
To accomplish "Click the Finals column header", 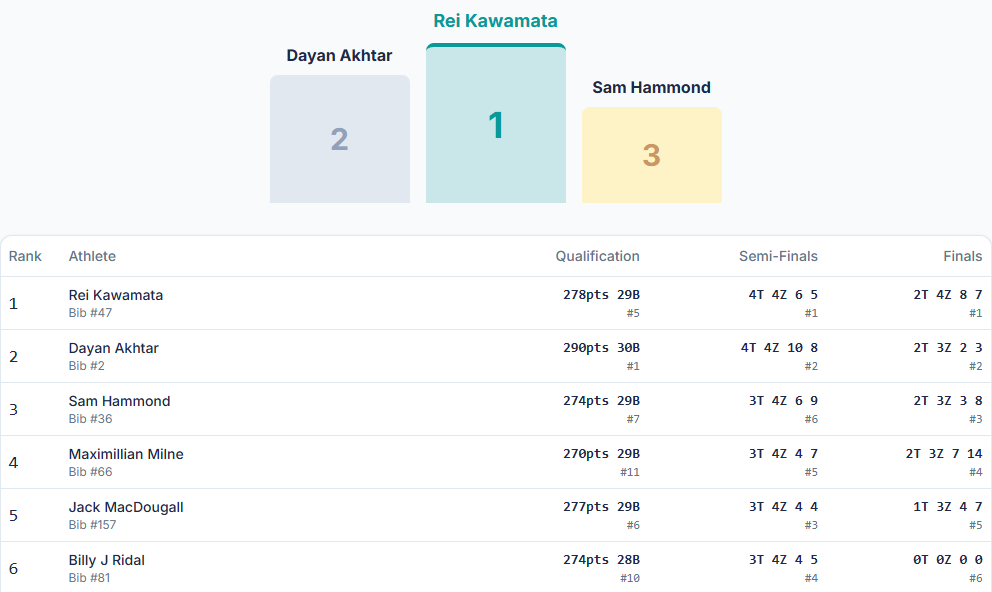I will [x=962, y=256].
